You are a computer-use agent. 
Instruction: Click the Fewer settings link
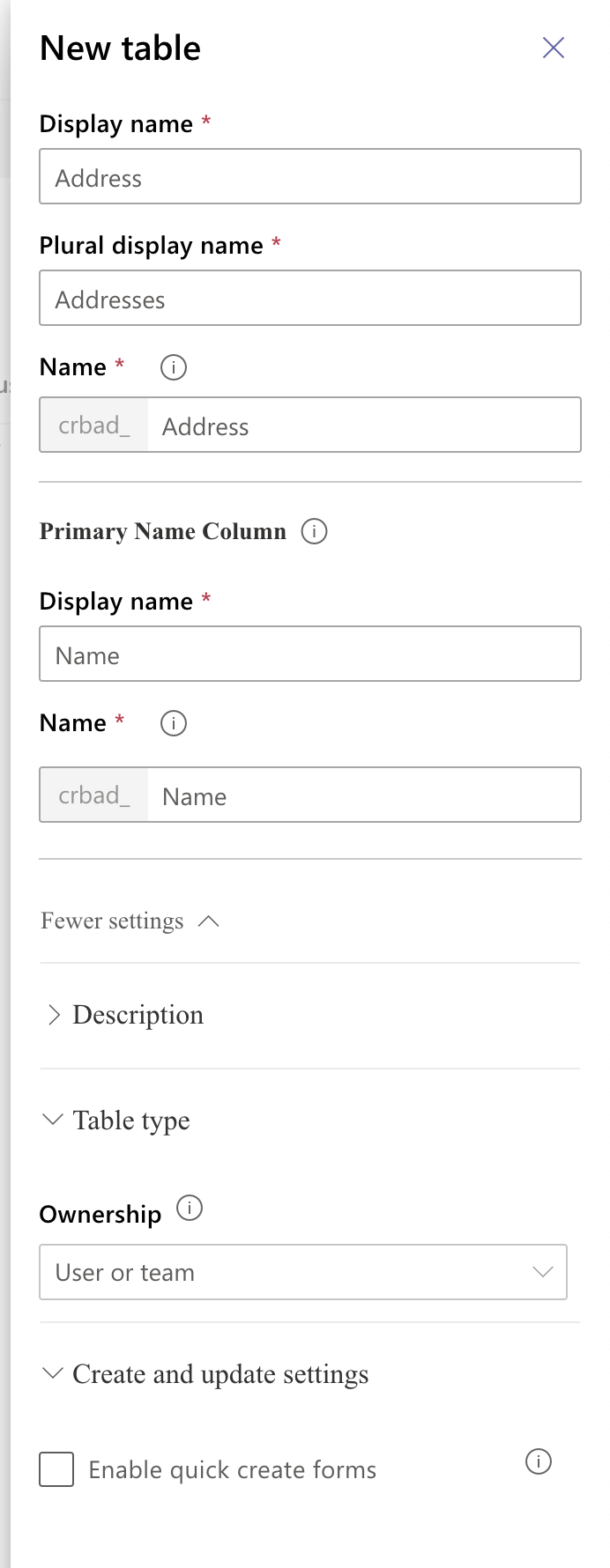112,921
